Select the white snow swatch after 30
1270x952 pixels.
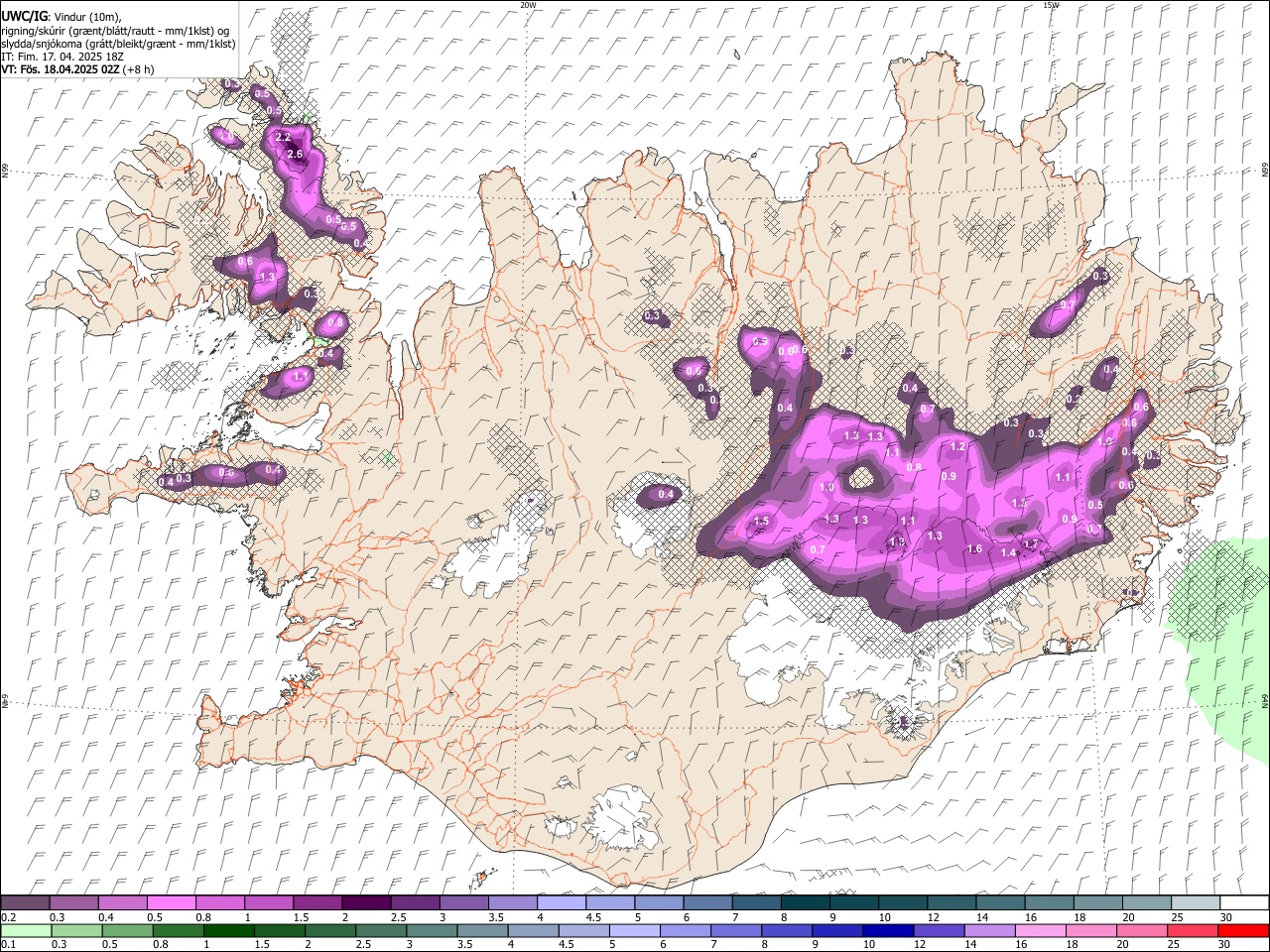point(1243,903)
